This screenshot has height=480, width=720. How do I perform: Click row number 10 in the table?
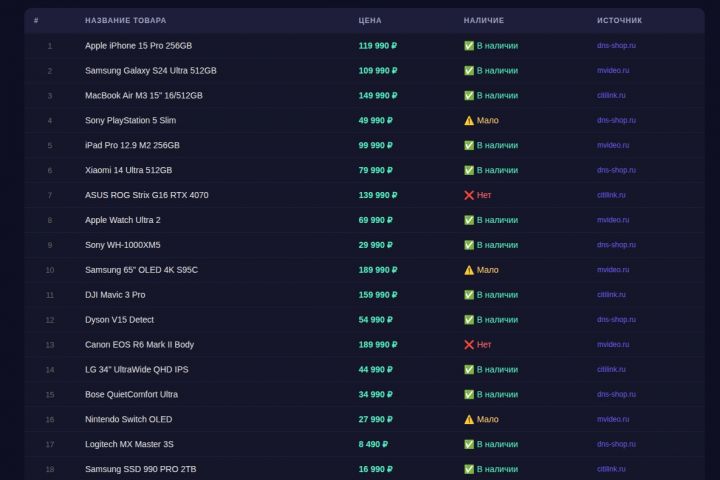[x=50, y=270]
